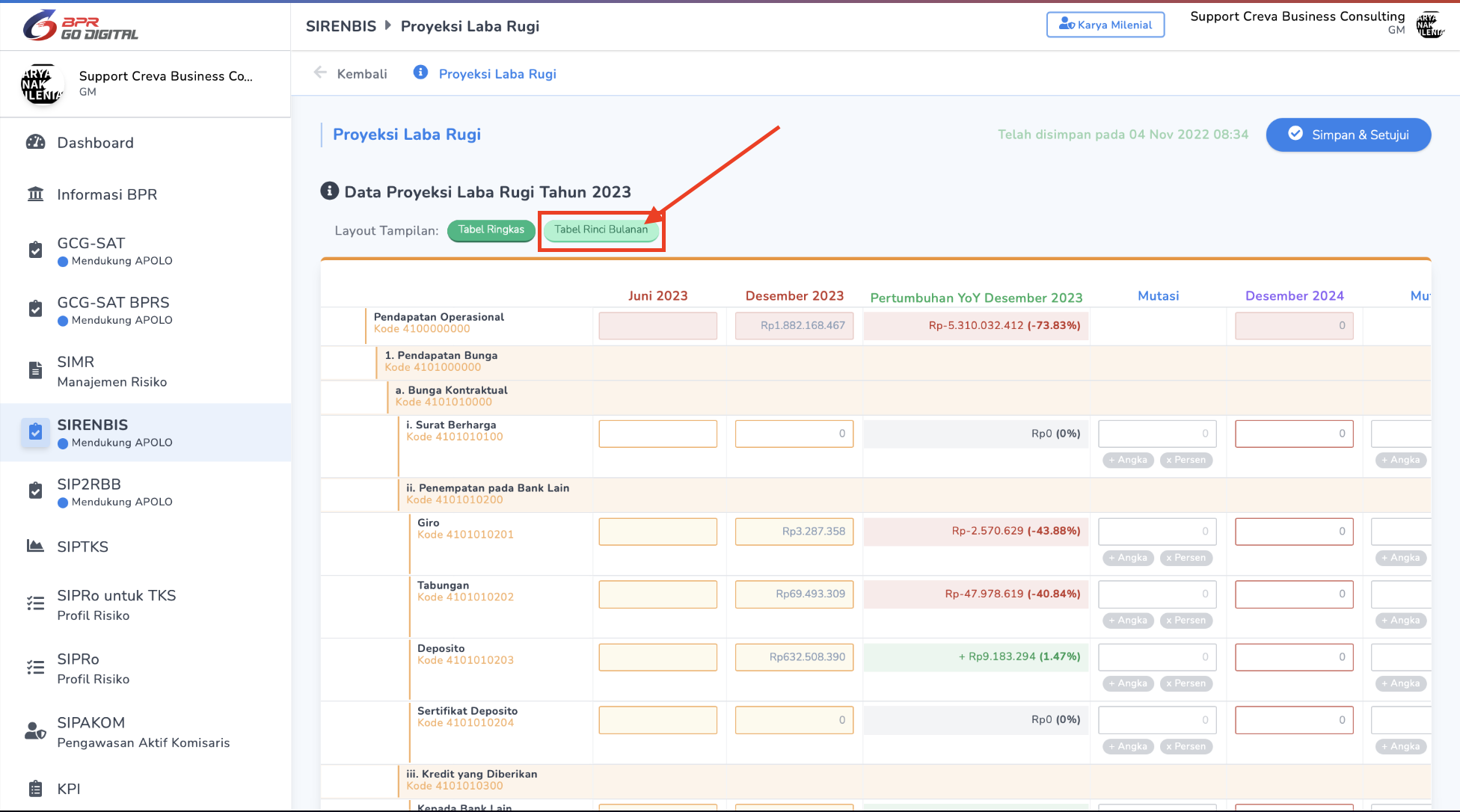This screenshot has height=812, width=1460.
Task: Click + Angka under Tabungan Mutasi
Action: (1129, 621)
